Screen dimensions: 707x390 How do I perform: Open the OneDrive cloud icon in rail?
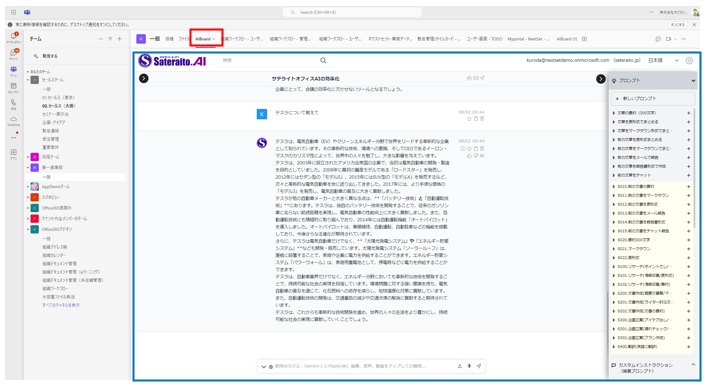(14, 121)
